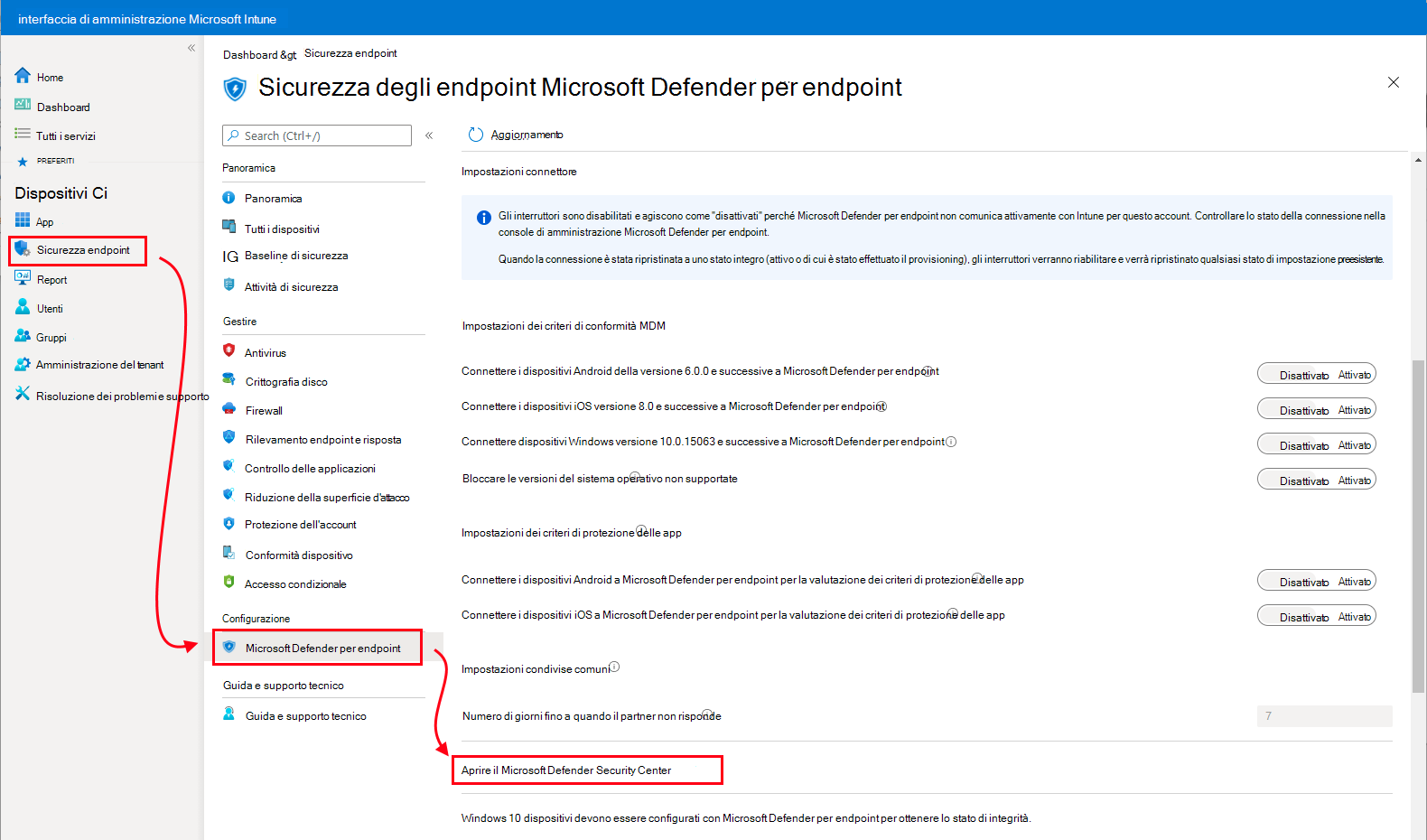Image resolution: width=1427 pixels, height=840 pixels.
Task: Open Accesso condizionale menu entry
Action: (295, 584)
